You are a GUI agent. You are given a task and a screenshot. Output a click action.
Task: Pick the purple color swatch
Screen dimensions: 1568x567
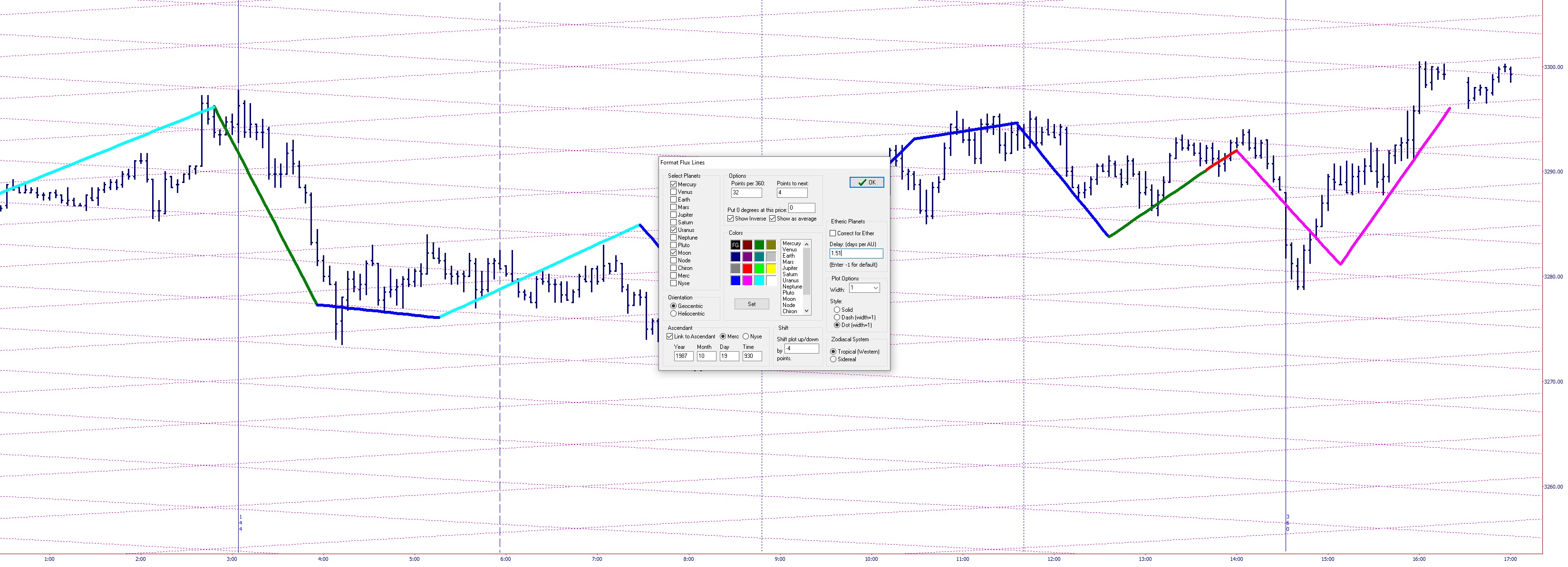click(747, 257)
